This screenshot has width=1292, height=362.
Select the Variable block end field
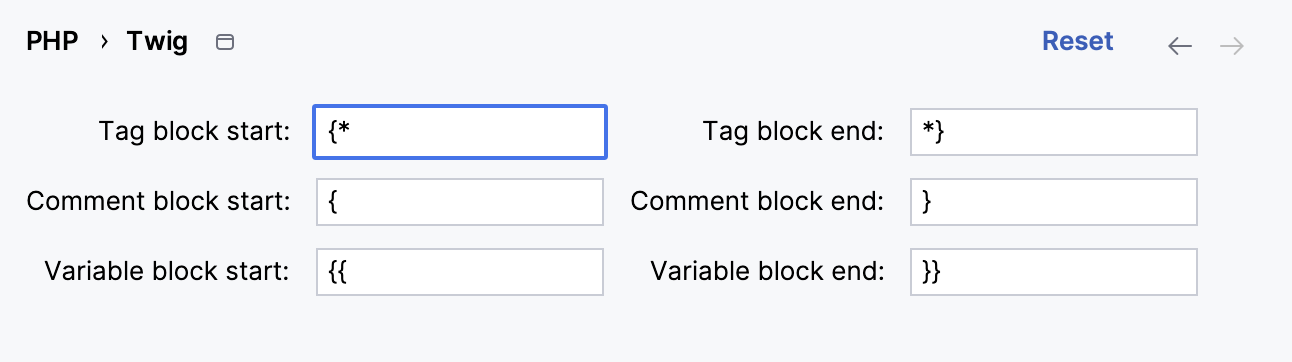(1054, 272)
